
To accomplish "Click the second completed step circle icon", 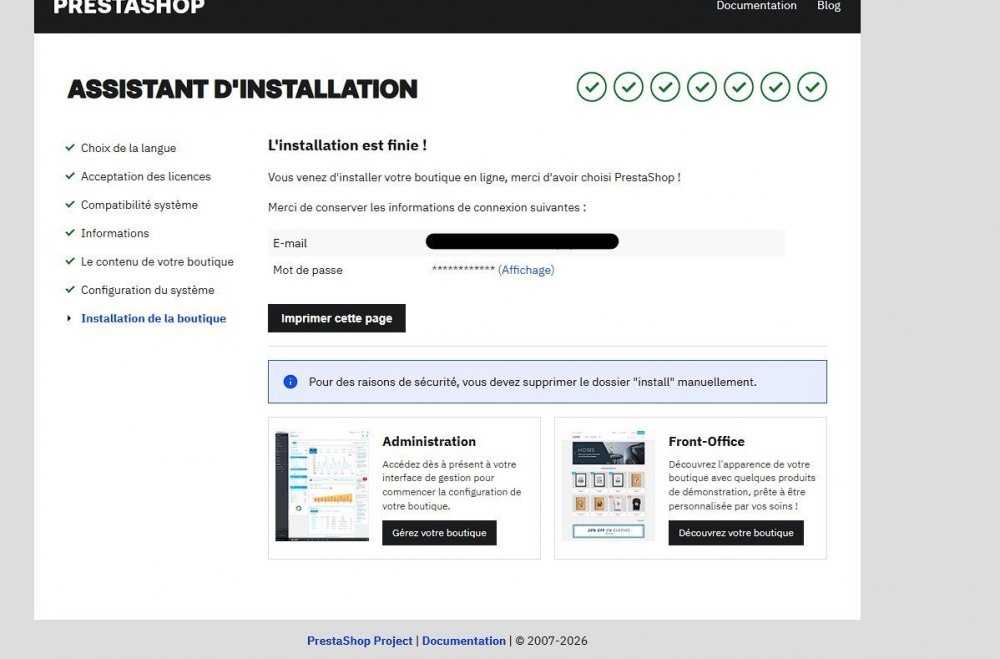I will [x=628, y=87].
